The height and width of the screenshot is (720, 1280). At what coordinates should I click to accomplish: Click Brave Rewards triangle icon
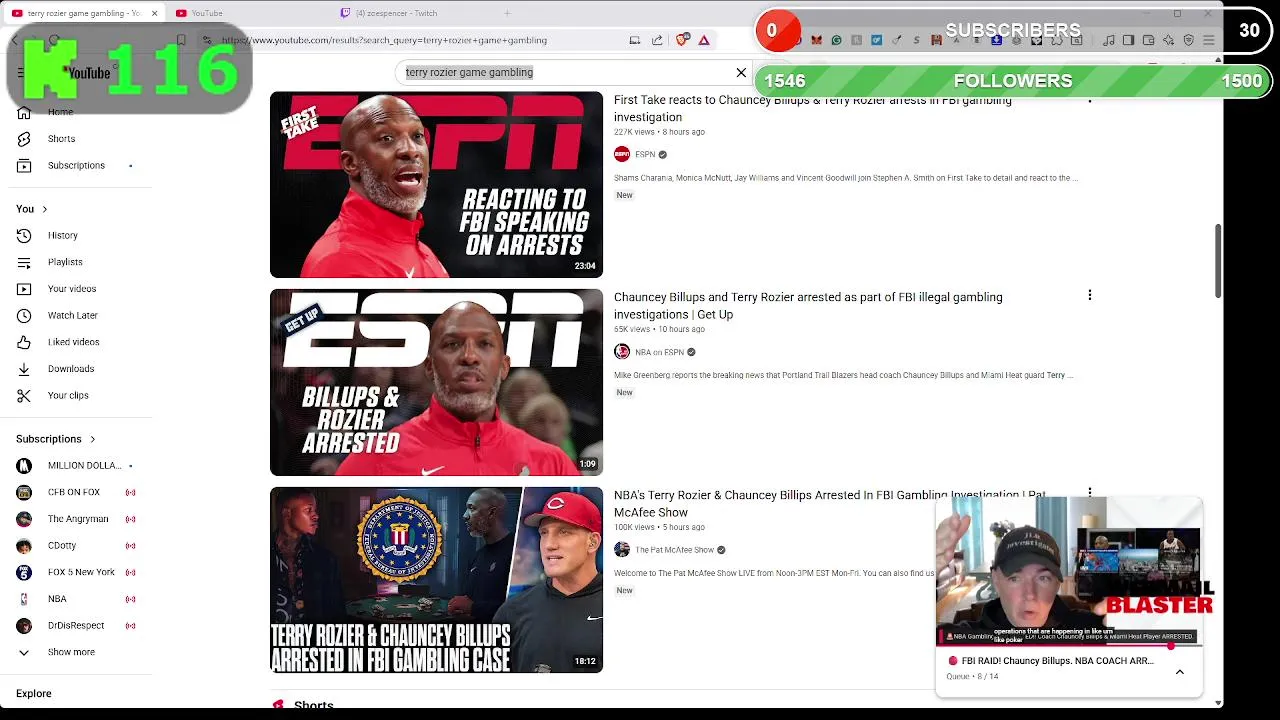click(x=704, y=40)
